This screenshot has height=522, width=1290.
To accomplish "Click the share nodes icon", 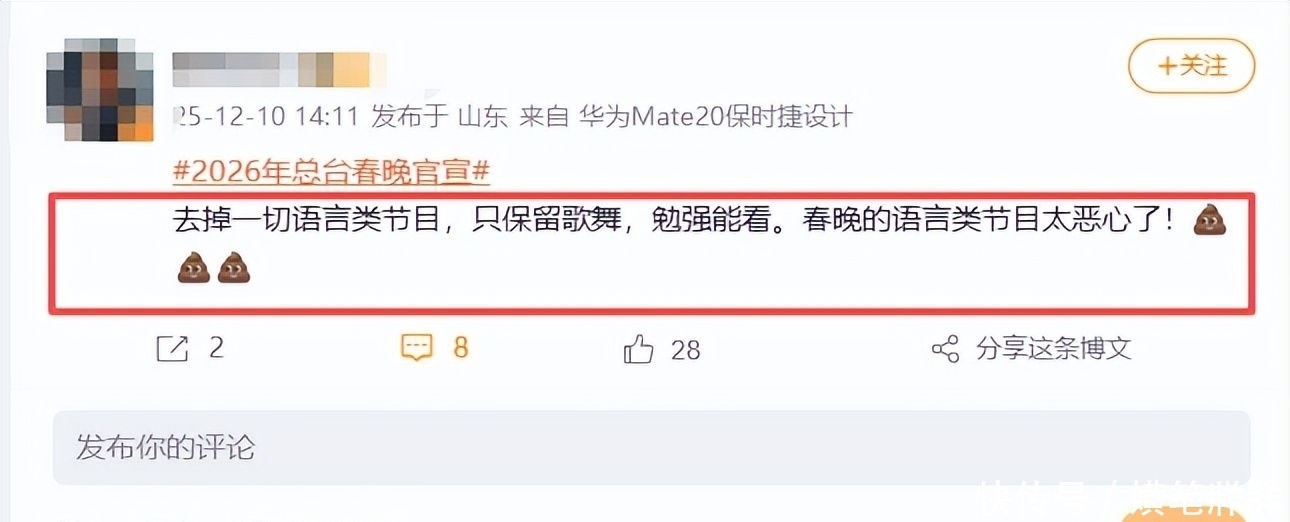I will click(x=945, y=349).
